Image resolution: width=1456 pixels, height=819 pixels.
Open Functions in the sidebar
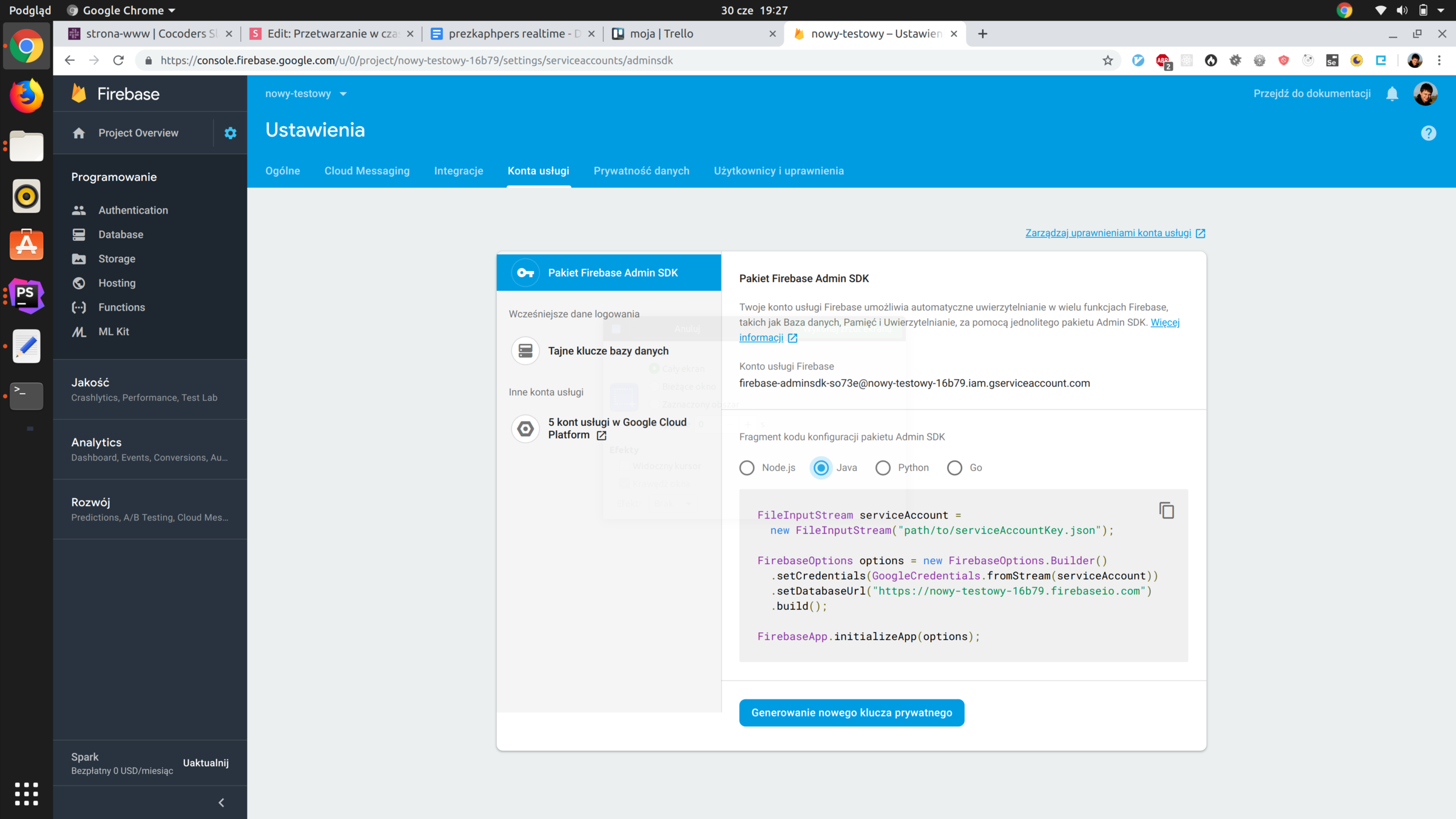click(x=121, y=307)
